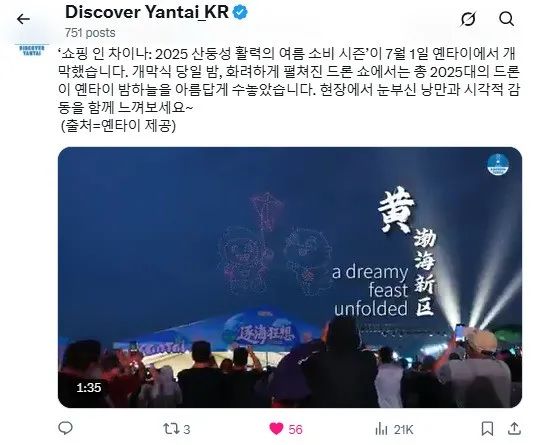Go back using the left arrow
538x445 pixels.
pyautogui.click(x=23, y=19)
